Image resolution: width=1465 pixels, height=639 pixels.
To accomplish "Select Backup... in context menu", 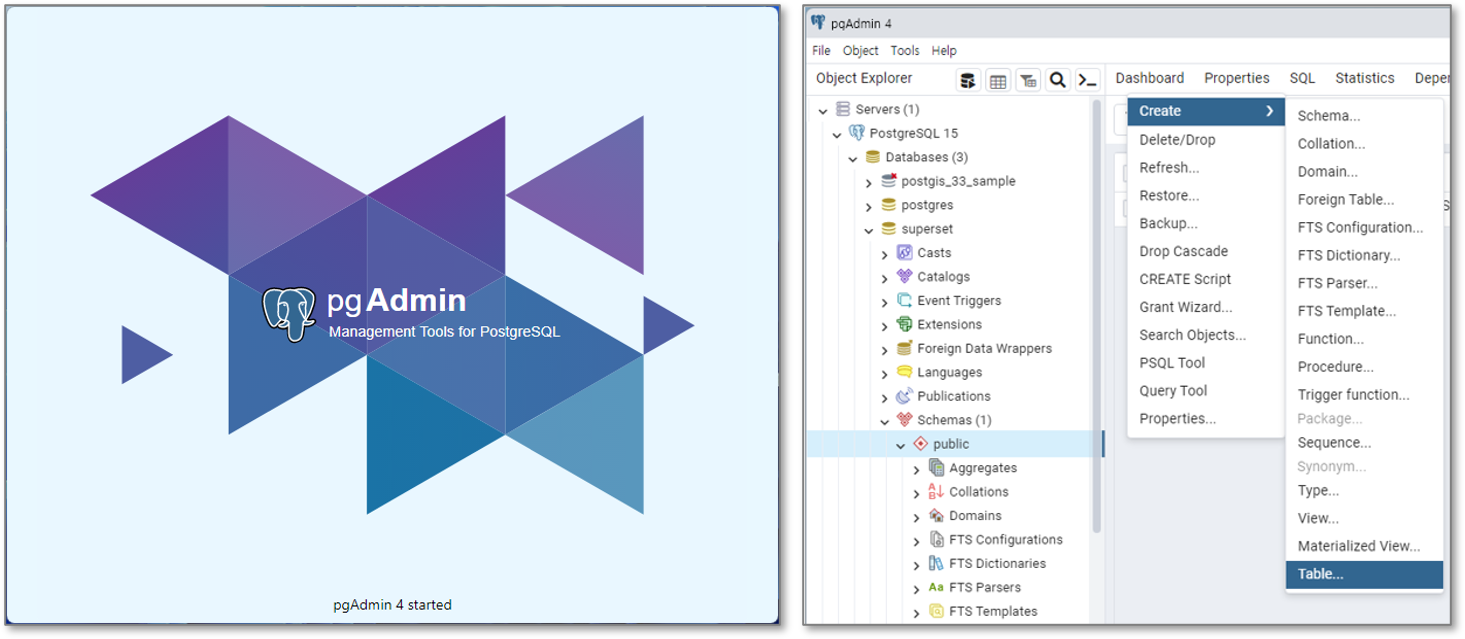I will [1205, 223].
